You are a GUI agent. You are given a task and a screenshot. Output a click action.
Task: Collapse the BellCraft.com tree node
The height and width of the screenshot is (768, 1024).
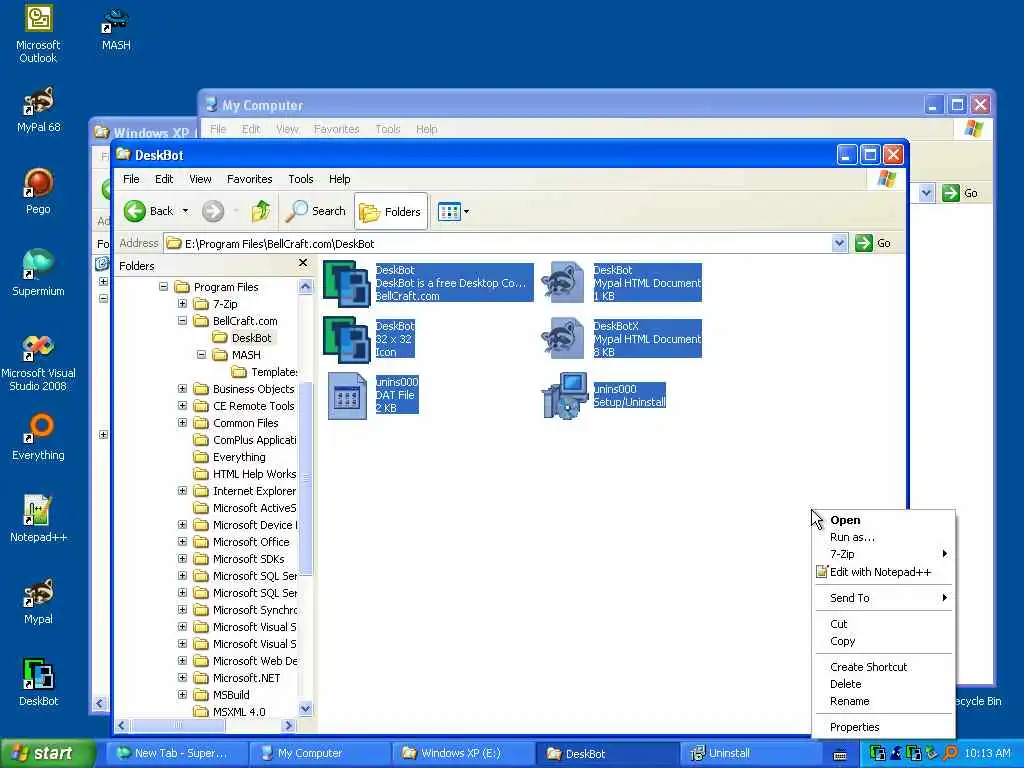coord(182,321)
